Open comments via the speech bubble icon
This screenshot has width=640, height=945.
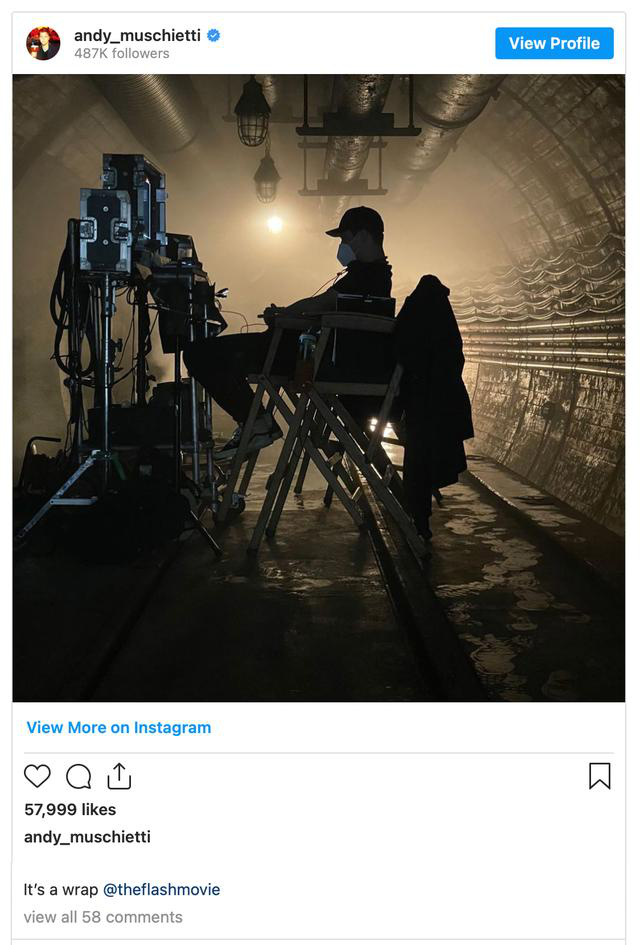[78, 776]
